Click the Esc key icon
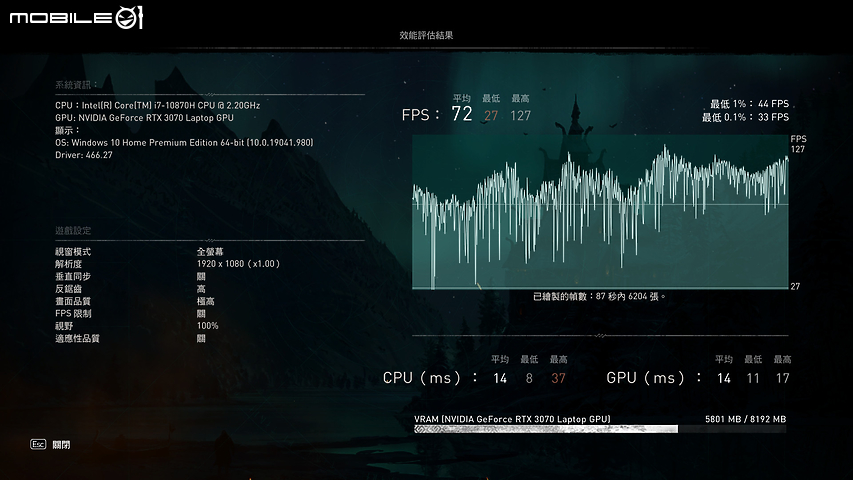Screen dimensions: 853x480 [38, 445]
